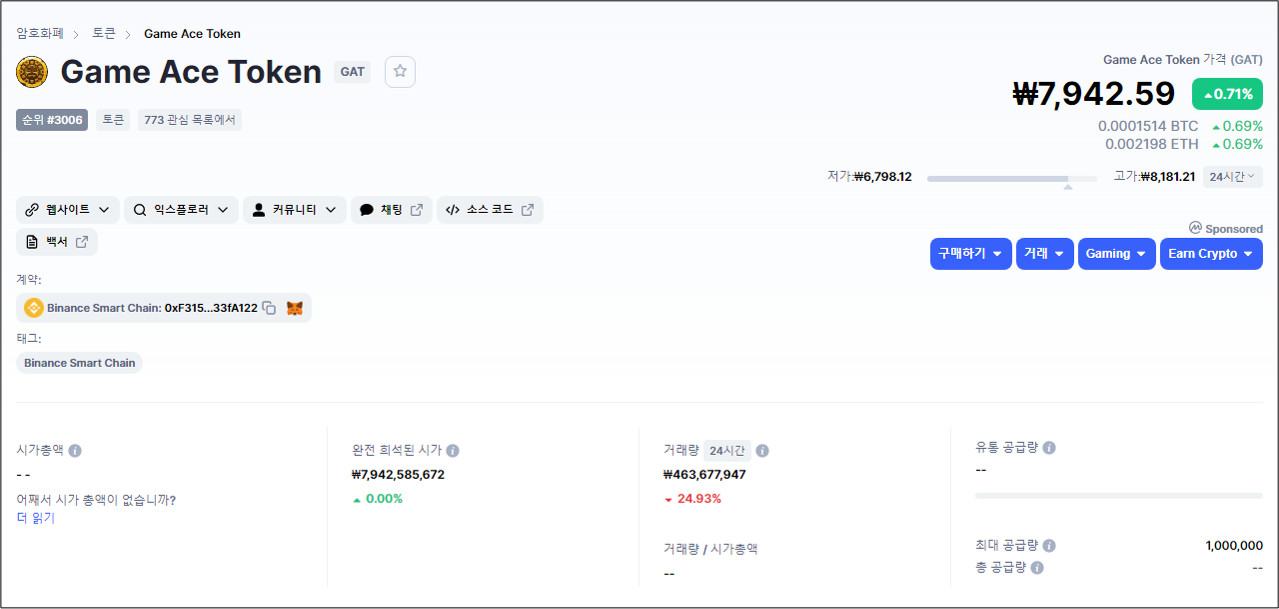This screenshot has width=1279, height=609.
Task: Open the 채팅 external link
Action: [391, 210]
